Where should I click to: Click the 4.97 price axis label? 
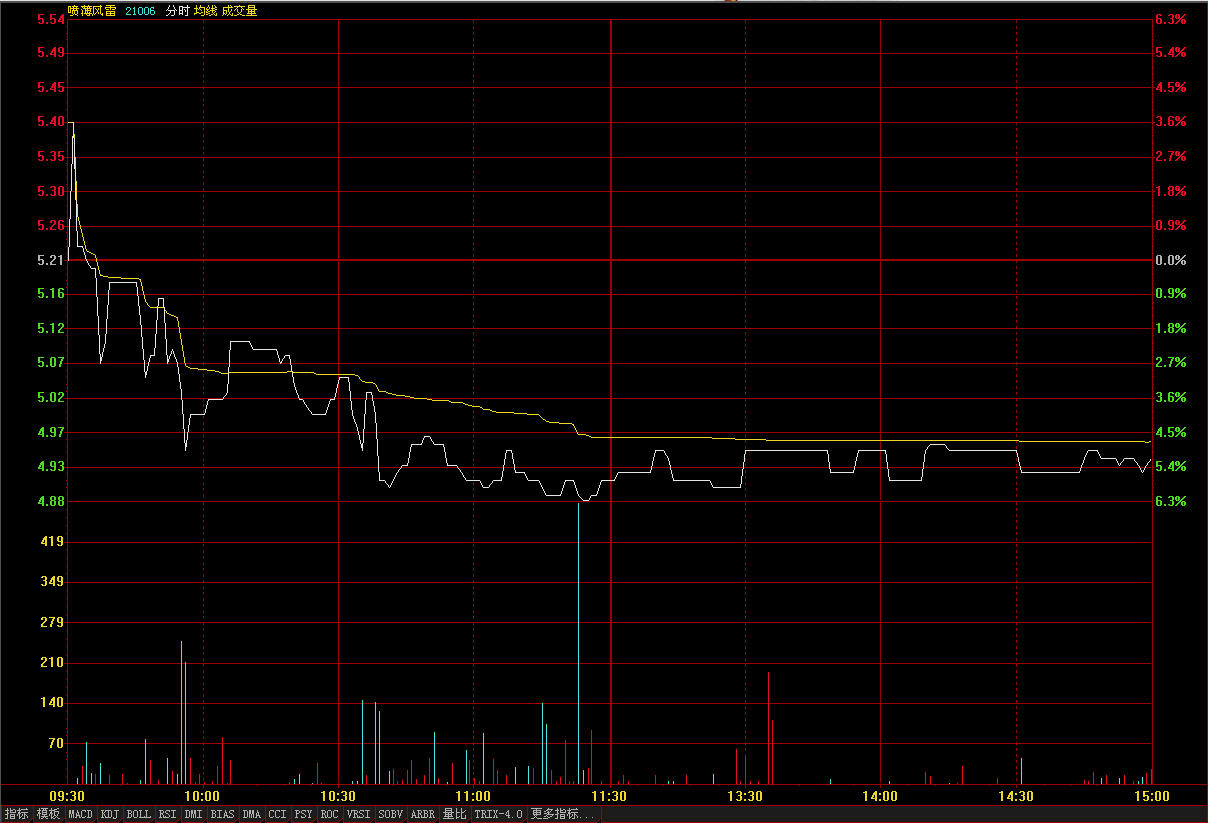50,433
